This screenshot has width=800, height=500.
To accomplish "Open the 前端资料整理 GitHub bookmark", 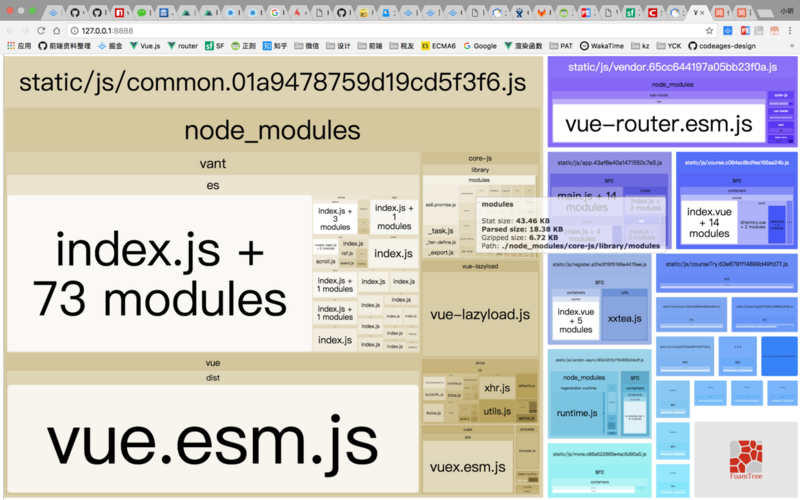I will coord(64,46).
